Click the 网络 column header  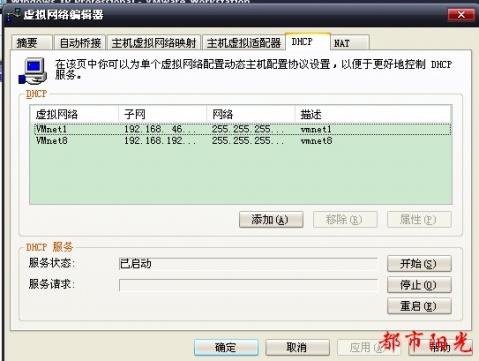(251, 114)
